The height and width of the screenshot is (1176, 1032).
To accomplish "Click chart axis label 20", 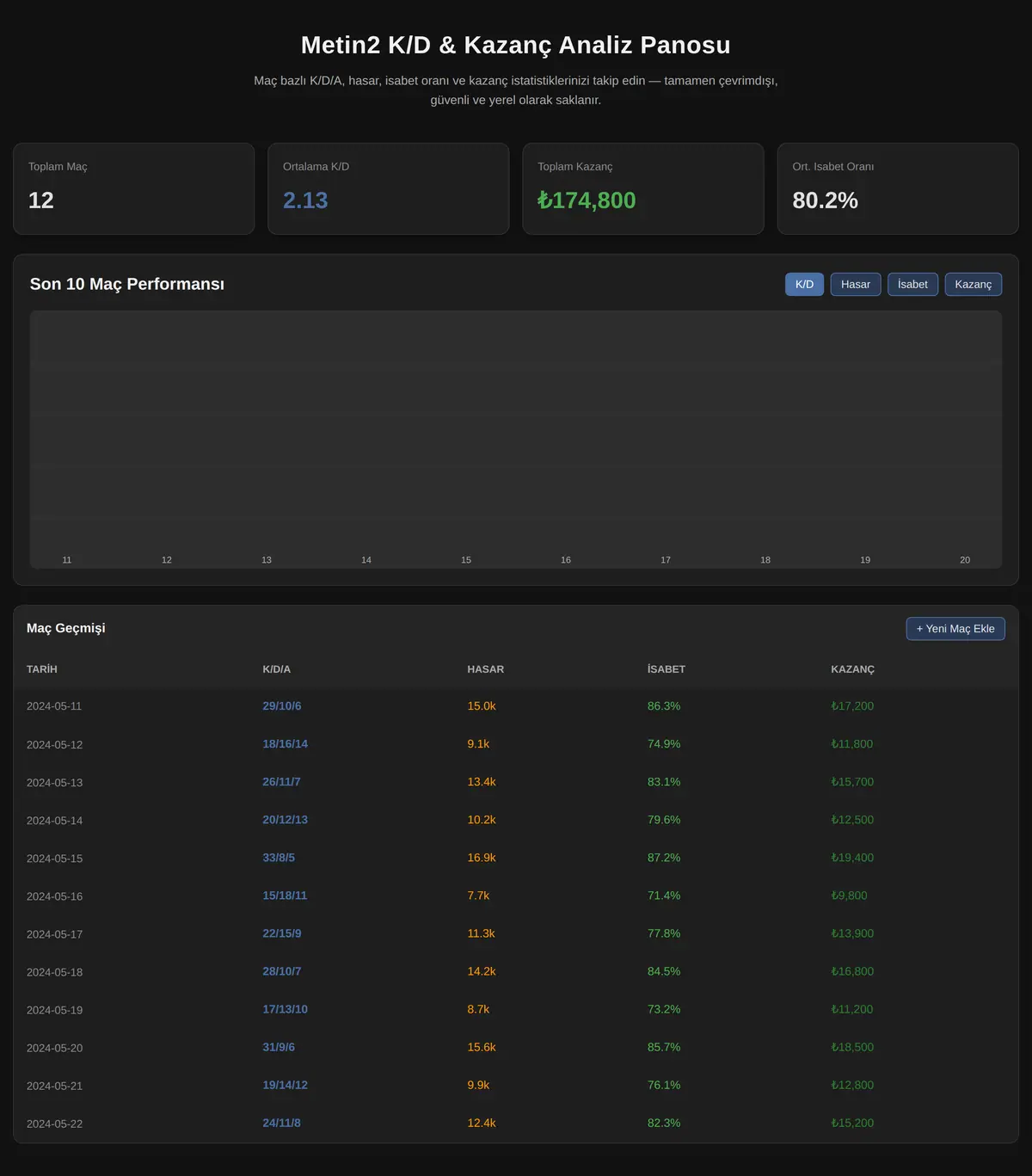I will tap(965, 560).
